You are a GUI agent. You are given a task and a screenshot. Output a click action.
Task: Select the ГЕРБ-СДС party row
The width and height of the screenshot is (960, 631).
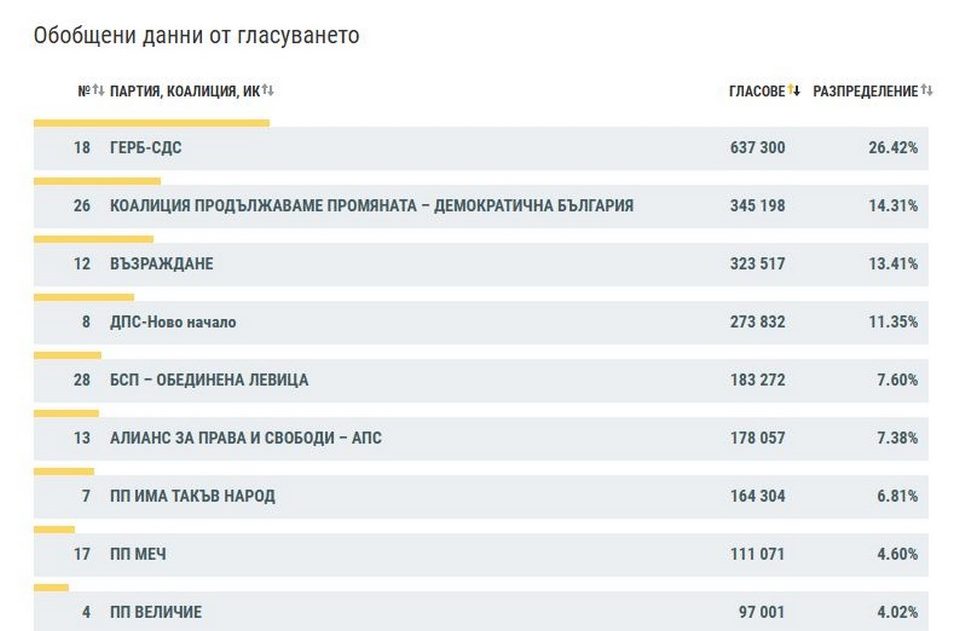[x=146, y=148]
